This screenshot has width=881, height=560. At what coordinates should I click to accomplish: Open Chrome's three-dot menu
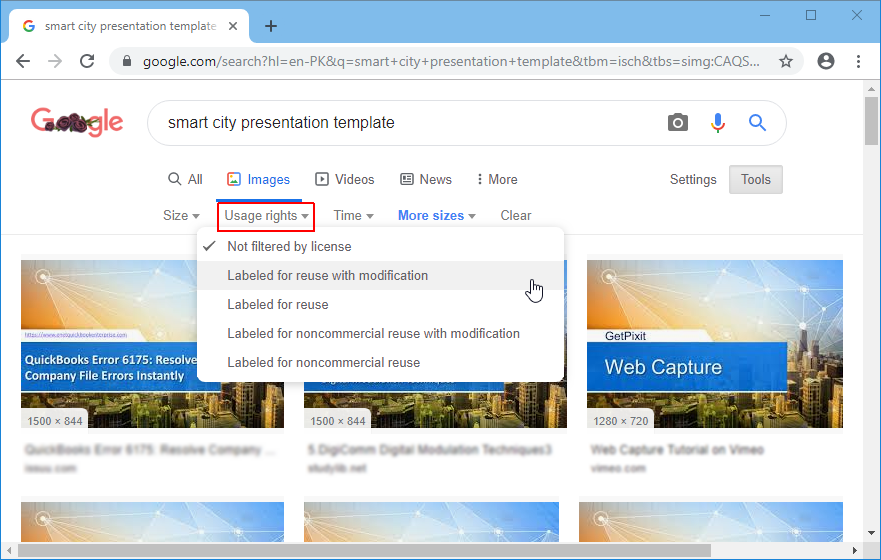(x=858, y=61)
